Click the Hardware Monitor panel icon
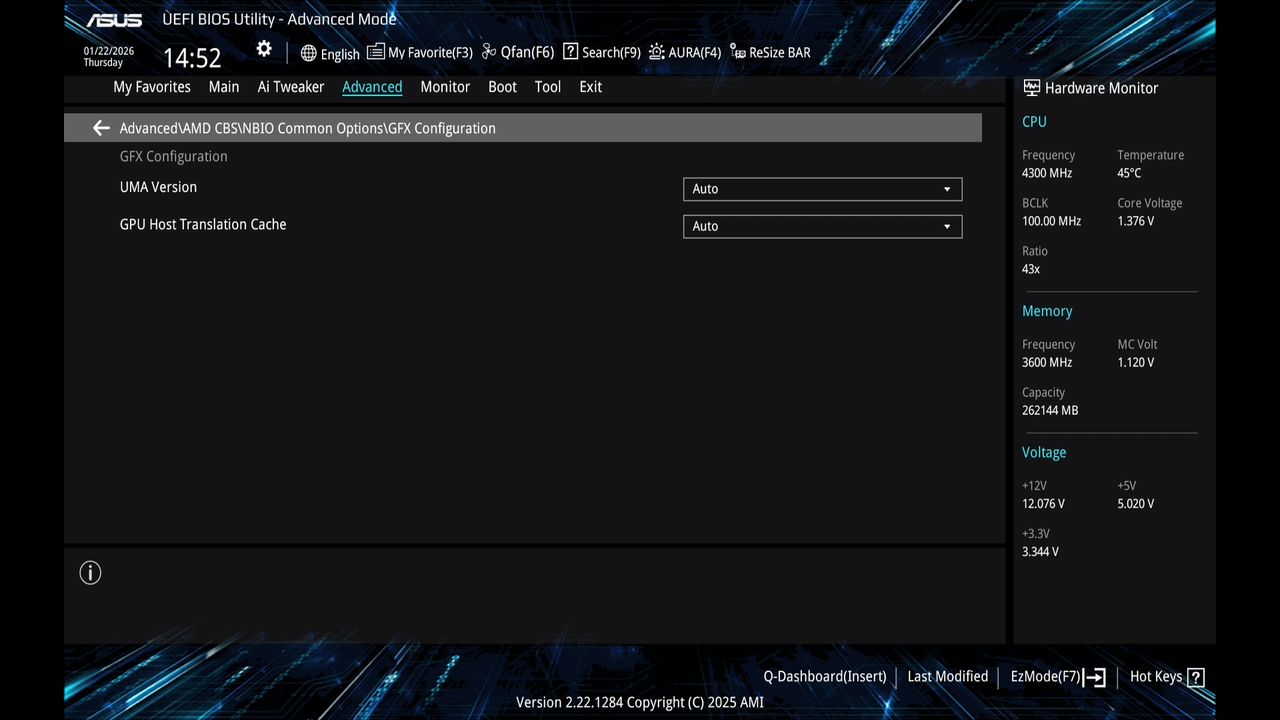 (1030, 87)
